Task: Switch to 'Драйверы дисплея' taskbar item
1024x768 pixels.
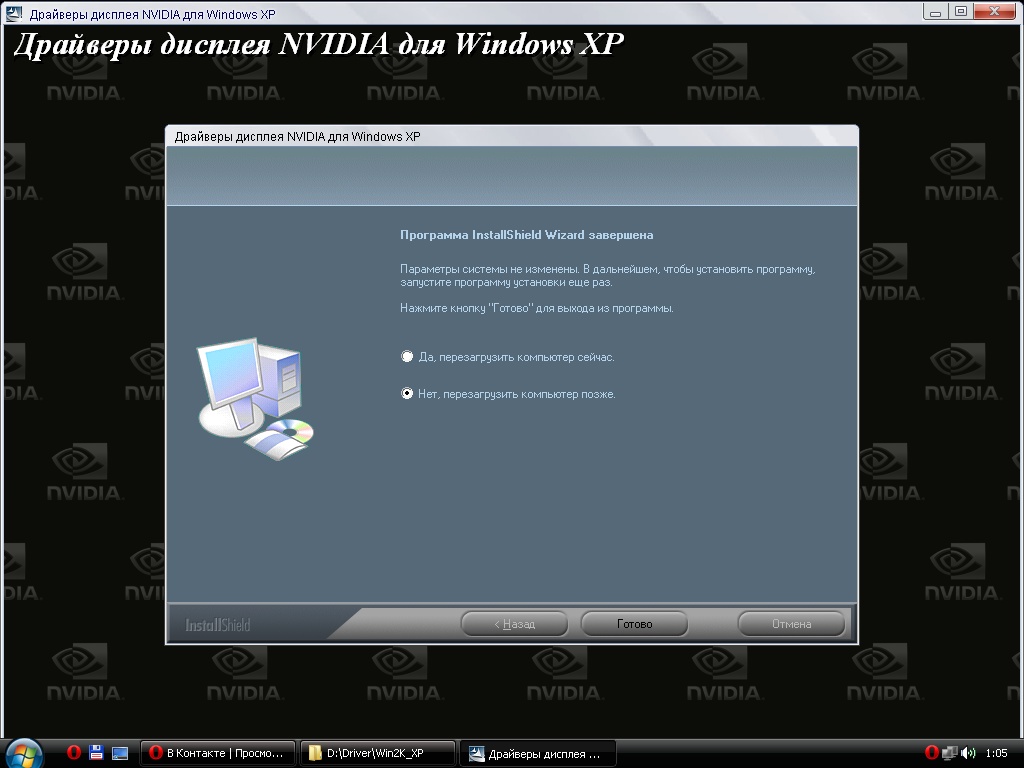Action: (x=537, y=753)
